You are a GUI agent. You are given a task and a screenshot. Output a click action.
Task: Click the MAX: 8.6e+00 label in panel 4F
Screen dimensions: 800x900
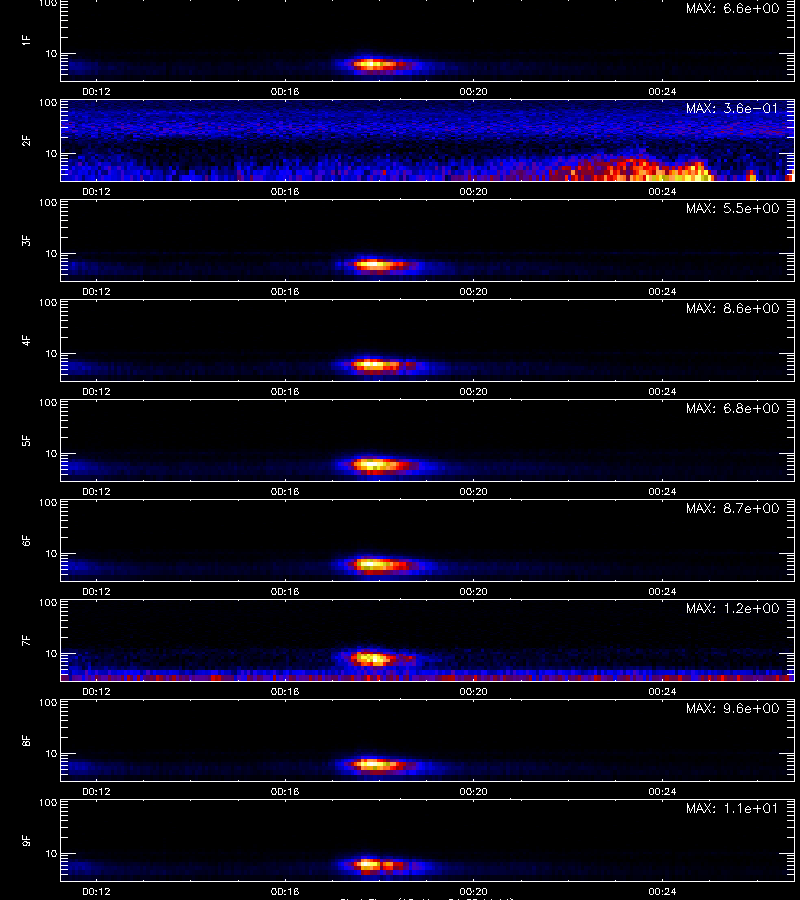[x=732, y=308]
